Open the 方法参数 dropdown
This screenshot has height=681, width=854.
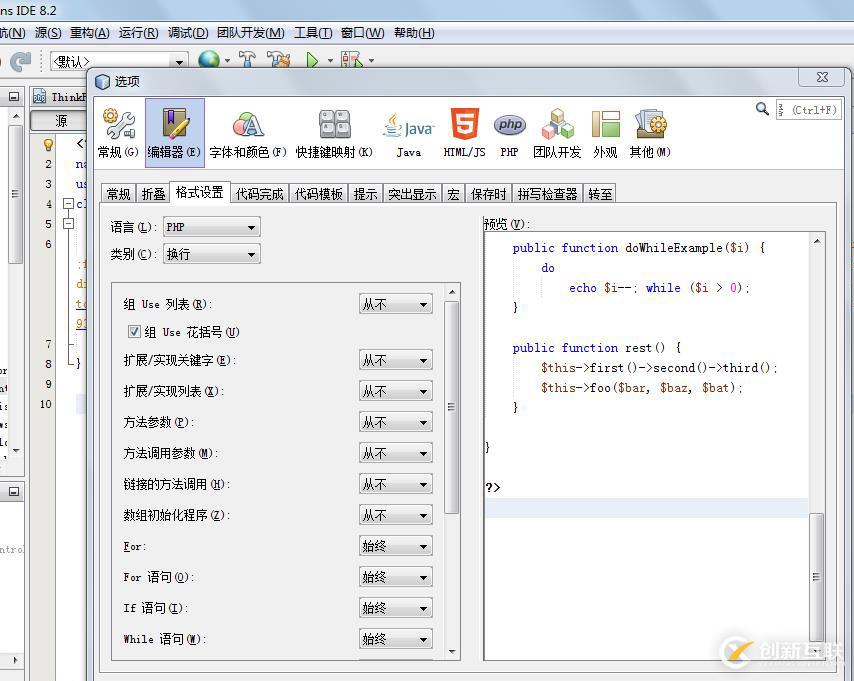396,422
